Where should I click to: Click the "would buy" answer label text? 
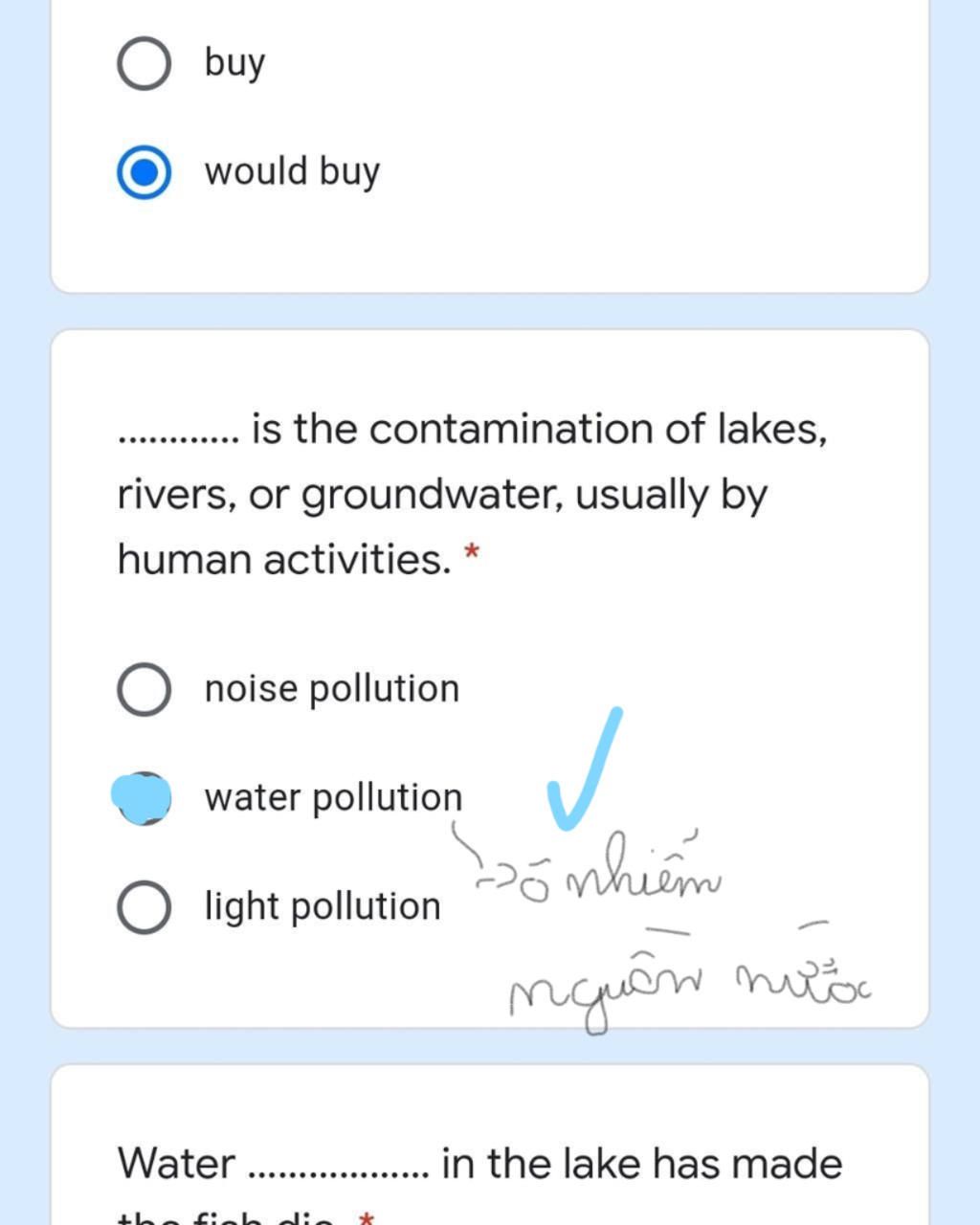point(292,172)
